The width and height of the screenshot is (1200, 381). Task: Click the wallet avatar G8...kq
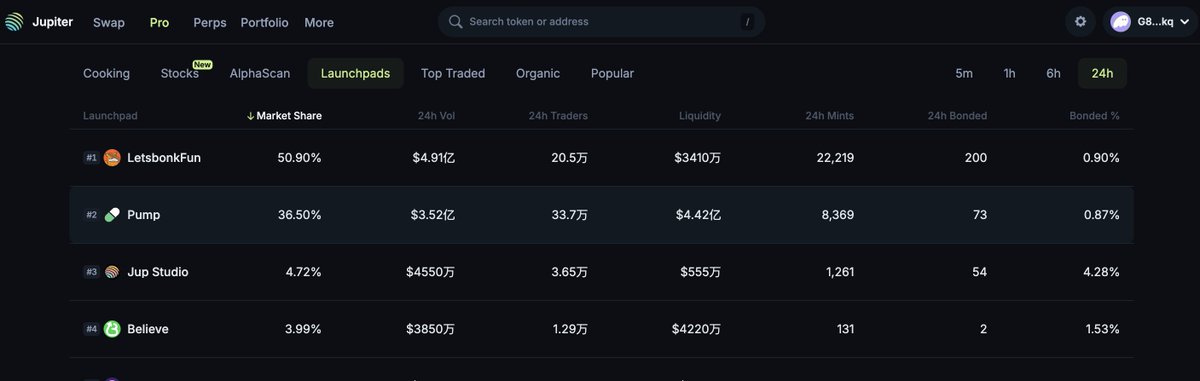coord(1121,22)
